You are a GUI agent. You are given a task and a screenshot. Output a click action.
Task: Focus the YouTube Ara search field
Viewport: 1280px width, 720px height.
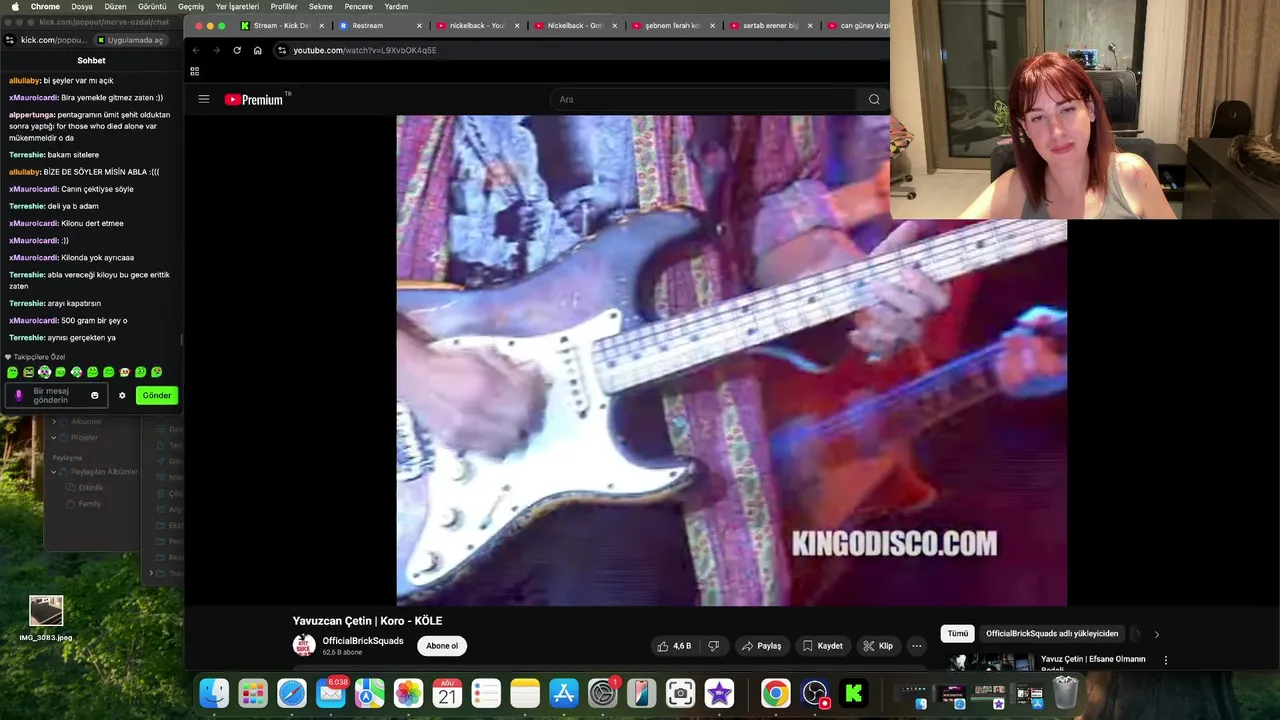[705, 99]
